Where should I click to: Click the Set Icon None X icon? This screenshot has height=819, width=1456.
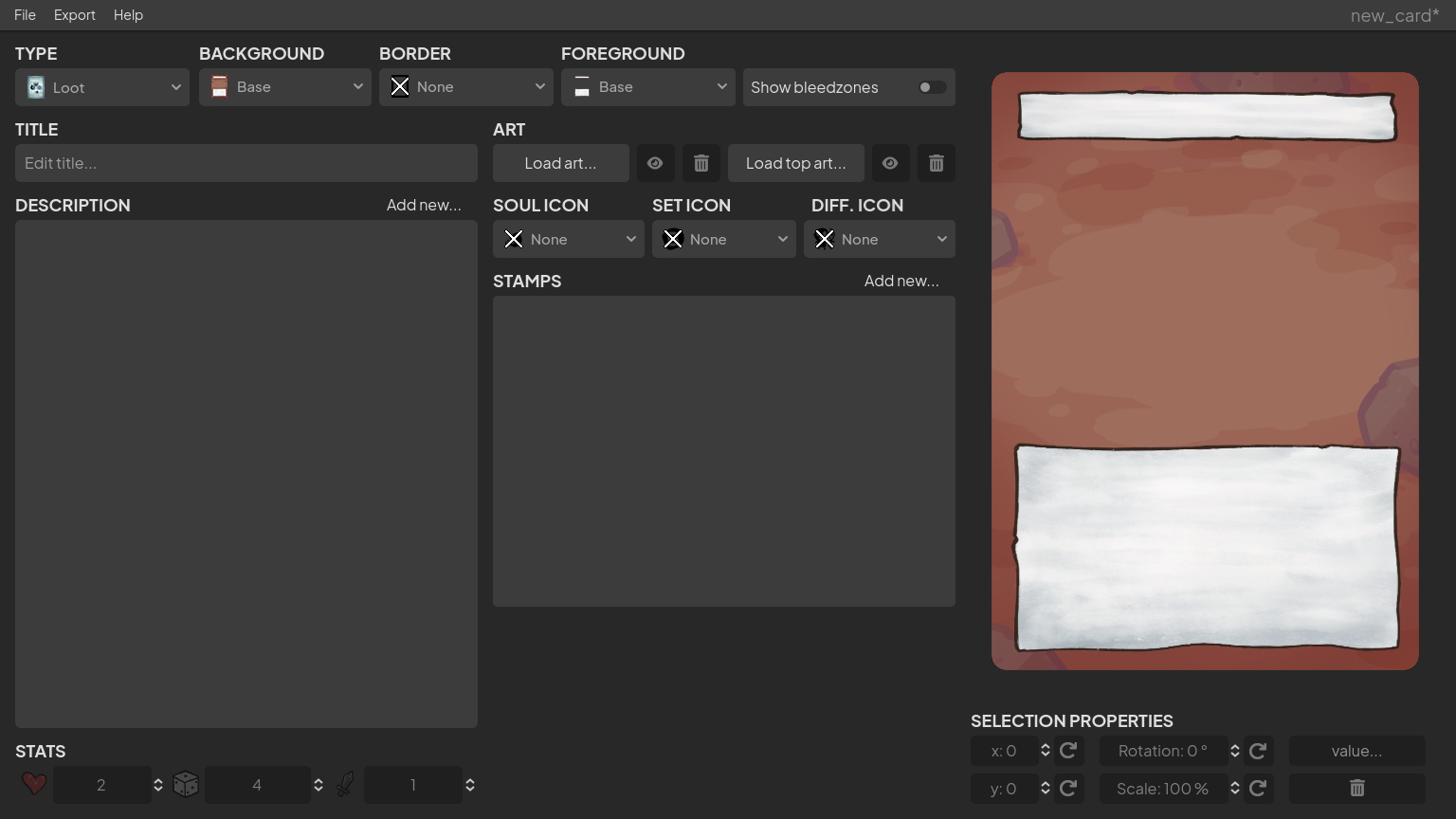[x=673, y=239]
